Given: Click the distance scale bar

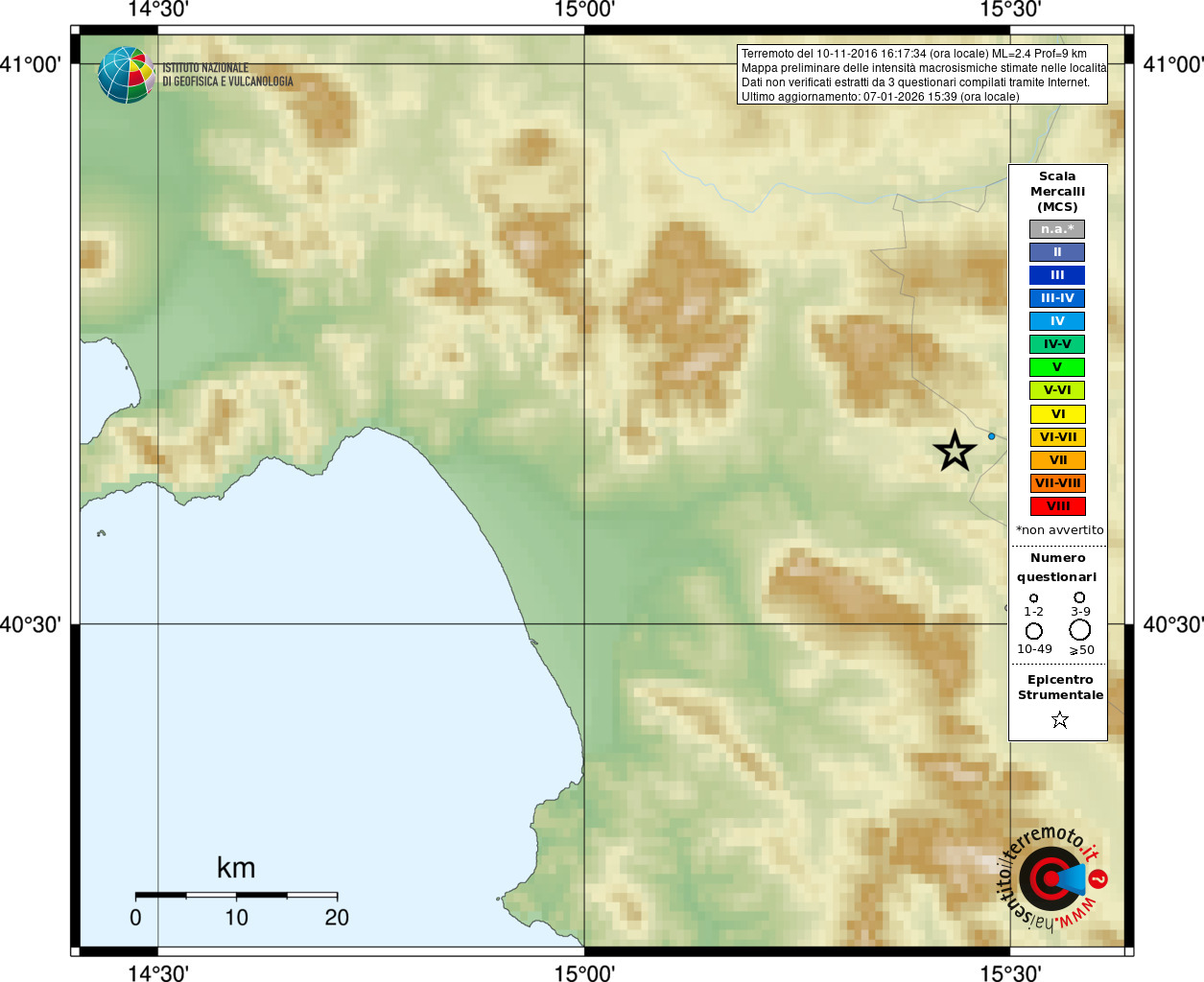Looking at the screenshot, I should click(236, 895).
